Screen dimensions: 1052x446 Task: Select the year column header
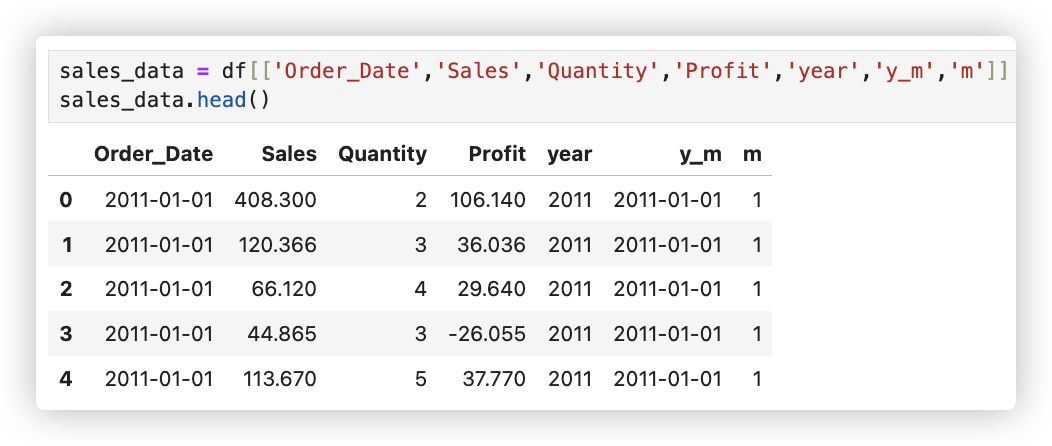tap(569, 154)
